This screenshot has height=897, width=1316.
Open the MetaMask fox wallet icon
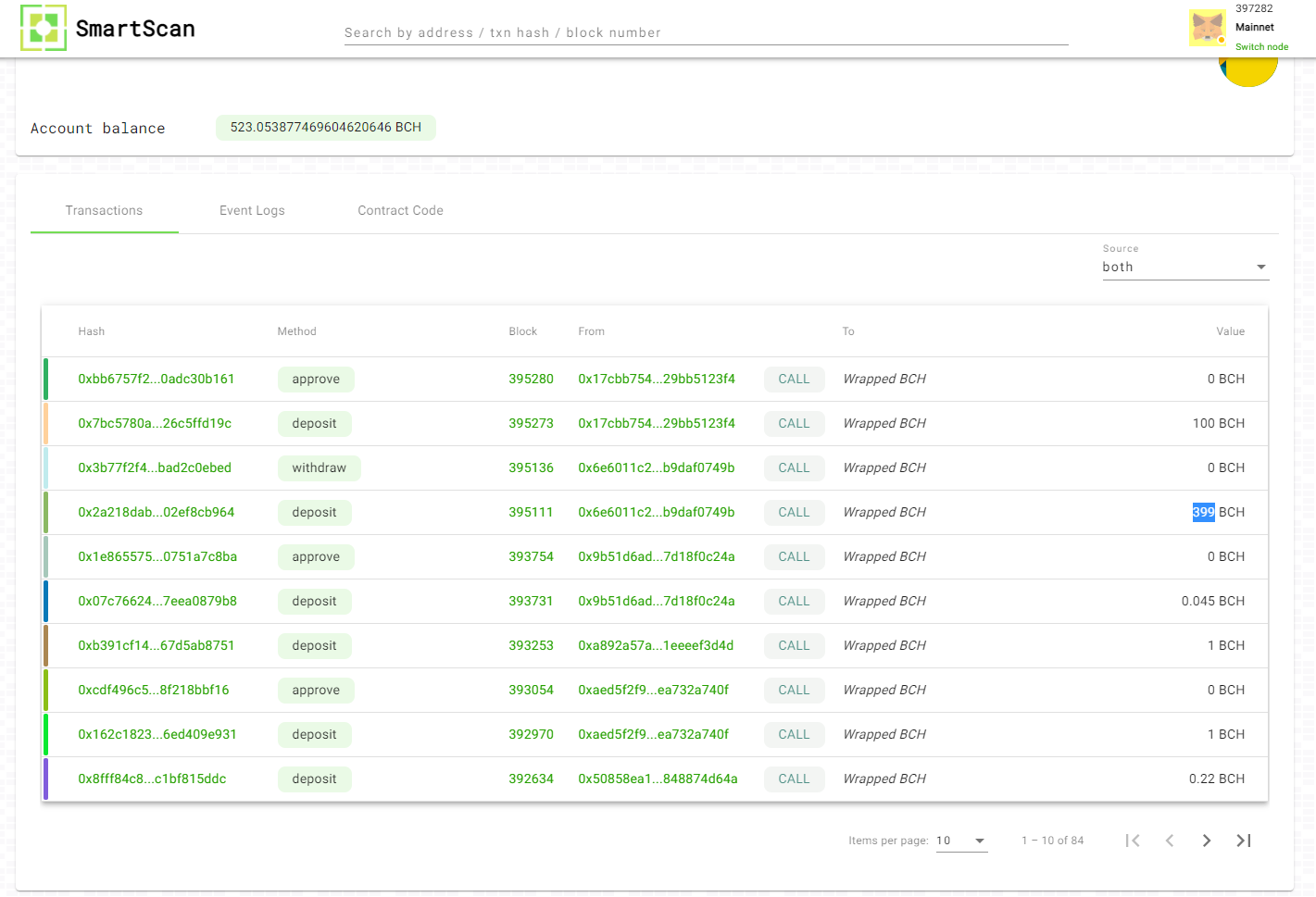coord(1208,28)
